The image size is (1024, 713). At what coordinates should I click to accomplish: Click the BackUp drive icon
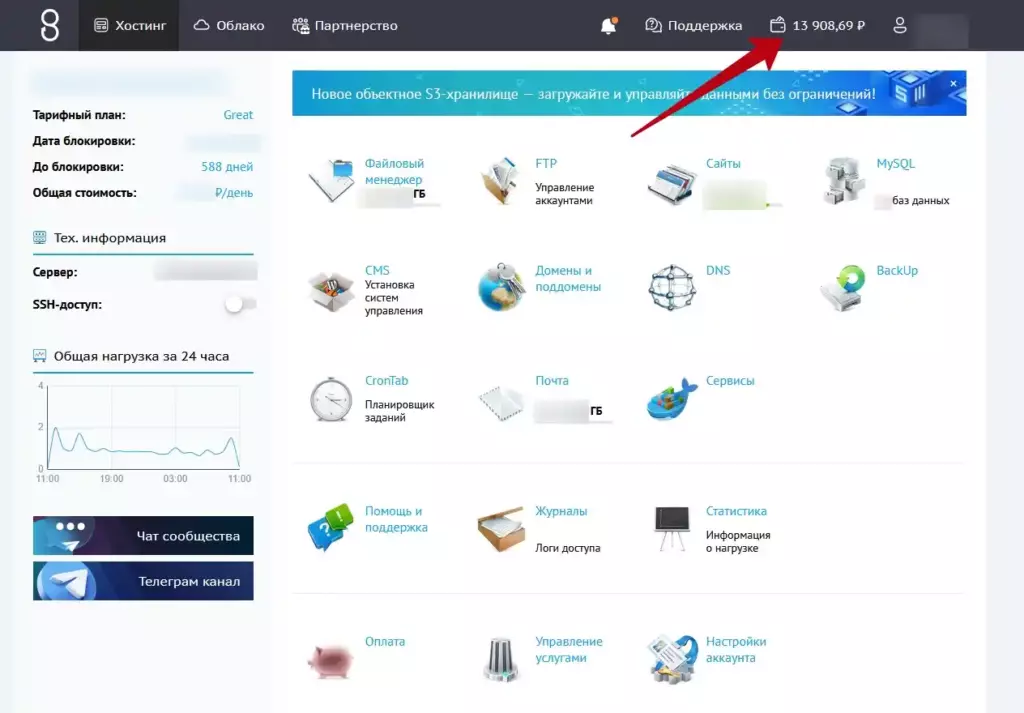coord(842,287)
